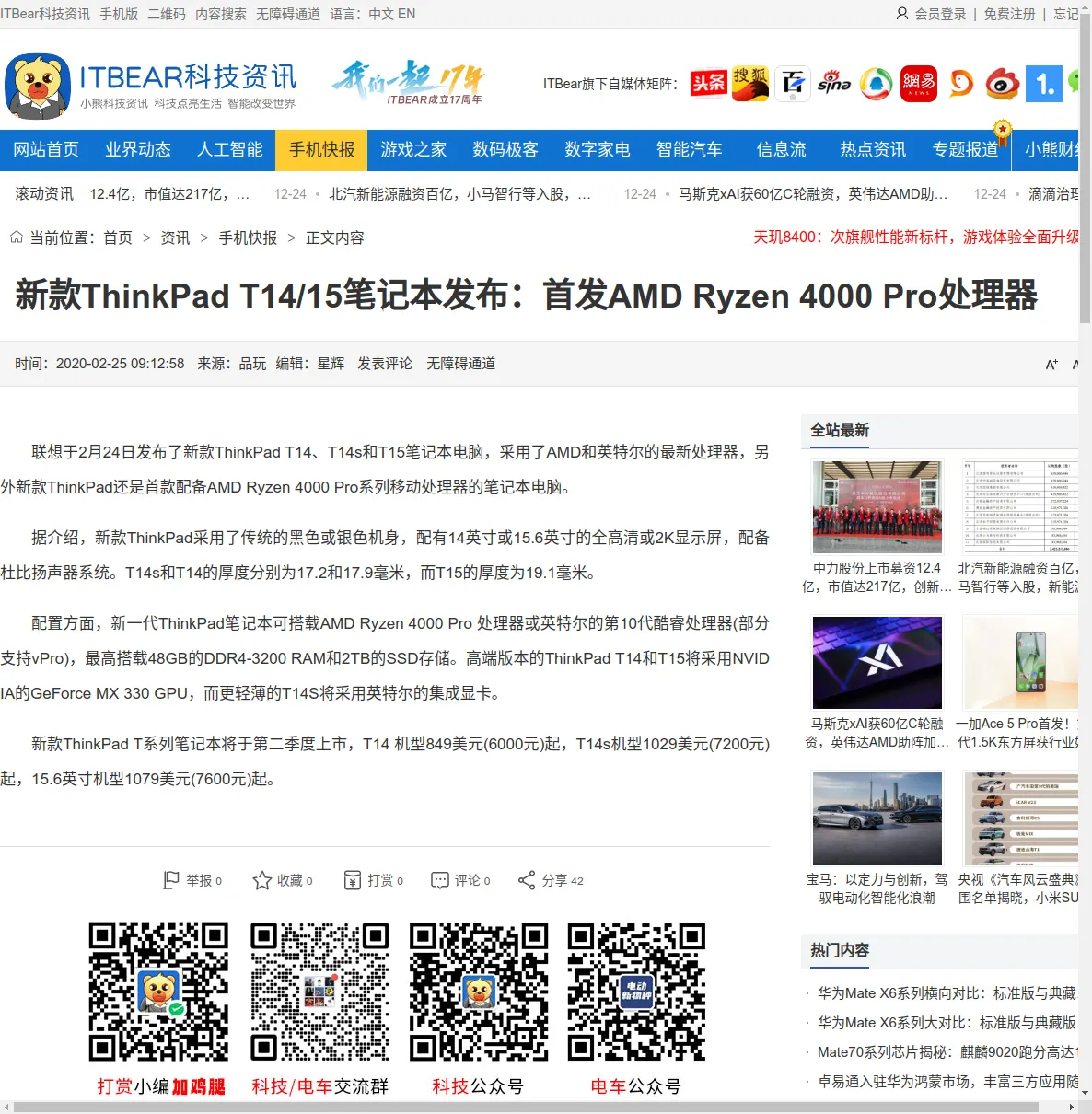Click the 评论 speech bubble icon
This screenshot has height=1114, width=1092.
click(440, 880)
